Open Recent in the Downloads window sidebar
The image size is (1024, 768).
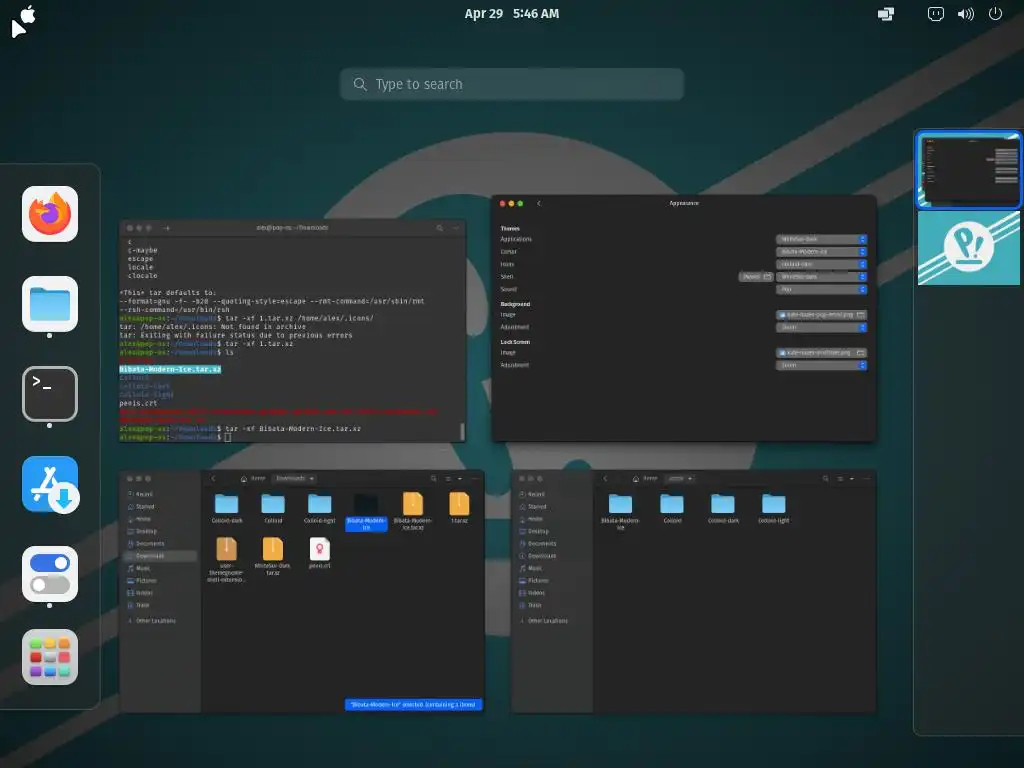(x=161, y=494)
